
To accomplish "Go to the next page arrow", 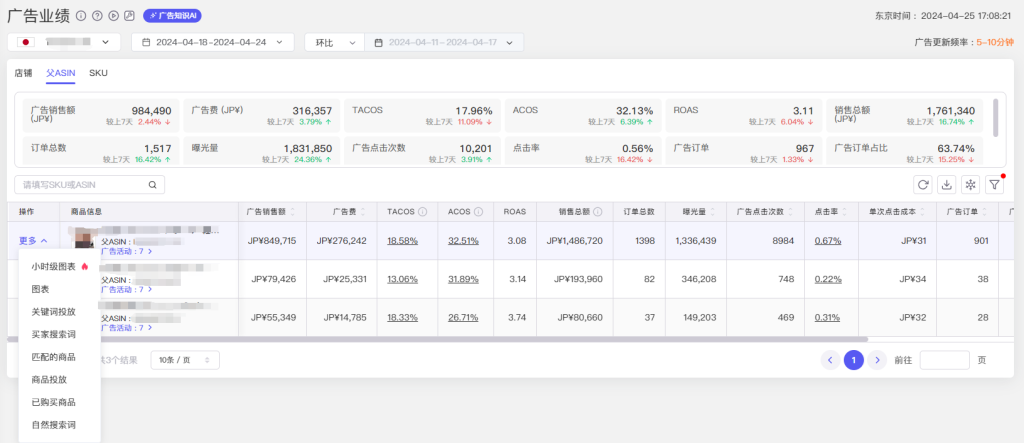I will coord(877,360).
